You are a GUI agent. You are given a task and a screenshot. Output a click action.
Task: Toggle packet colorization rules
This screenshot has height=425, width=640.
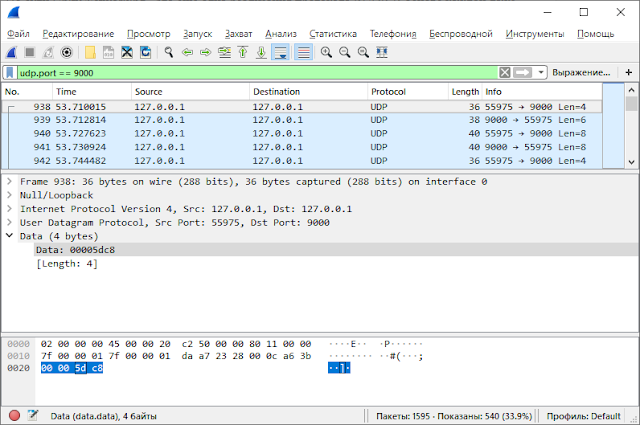click(304, 52)
